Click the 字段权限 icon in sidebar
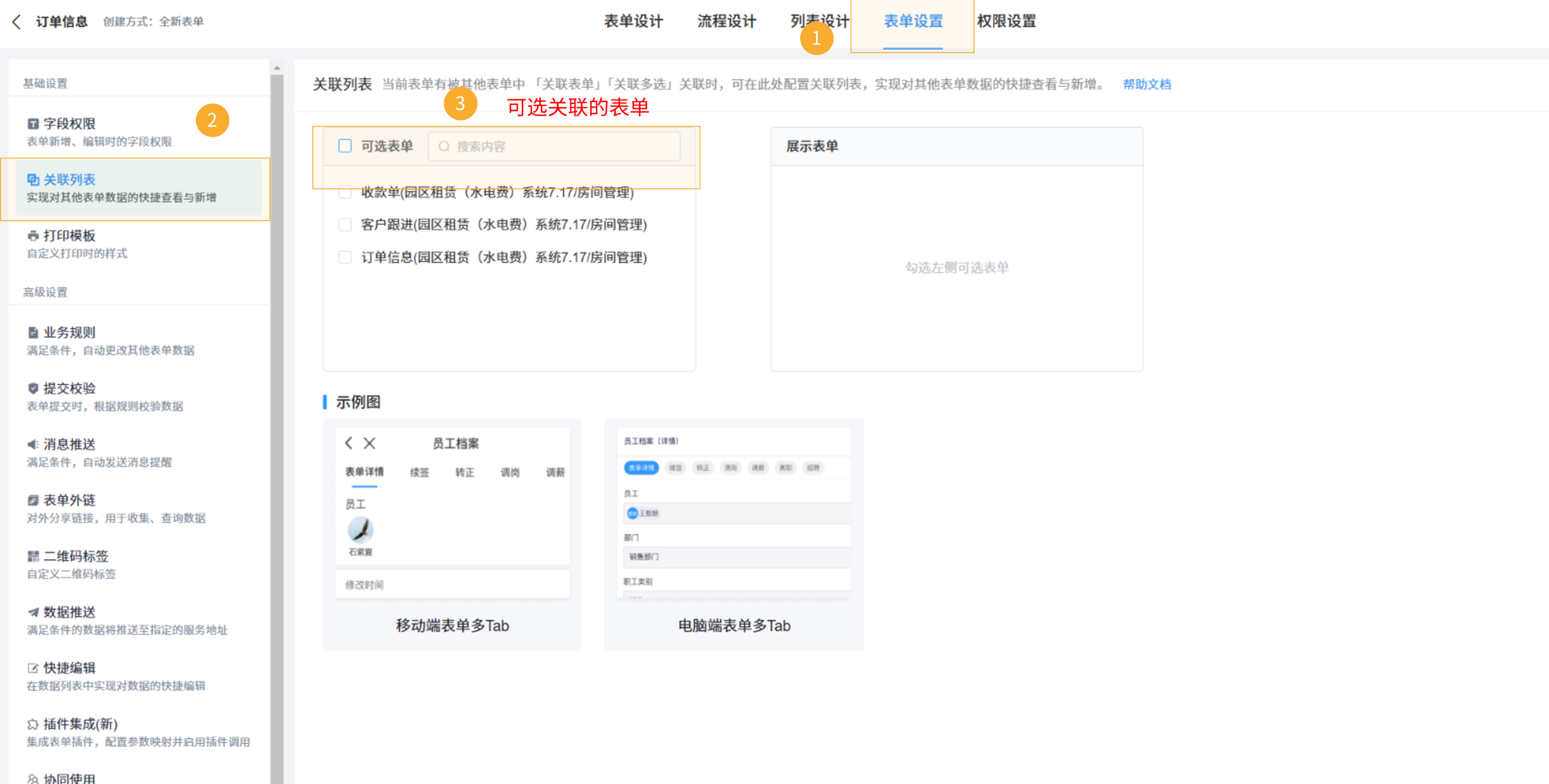This screenshot has width=1549, height=784. (x=33, y=124)
